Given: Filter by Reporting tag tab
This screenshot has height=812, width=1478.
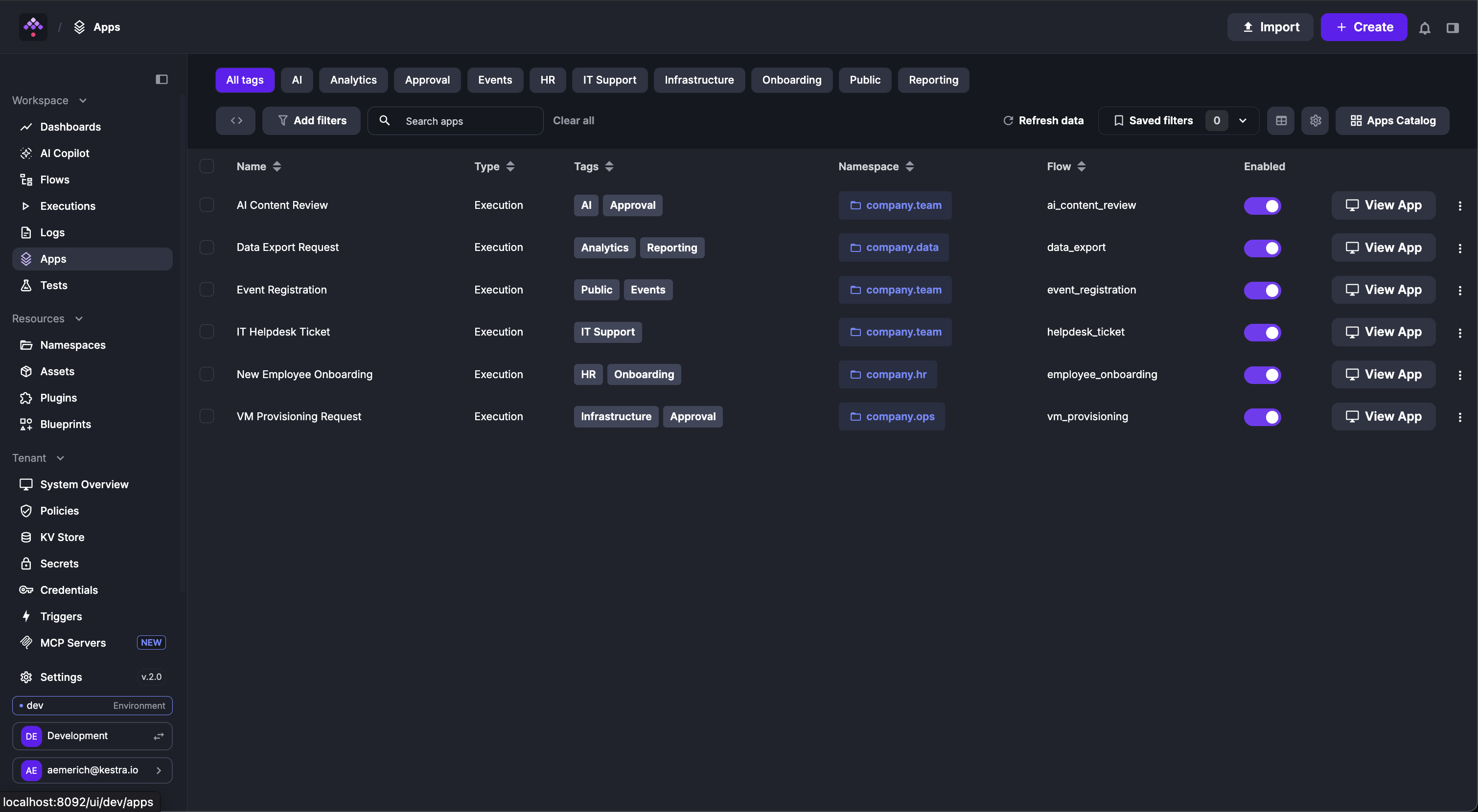Looking at the screenshot, I should coord(933,80).
